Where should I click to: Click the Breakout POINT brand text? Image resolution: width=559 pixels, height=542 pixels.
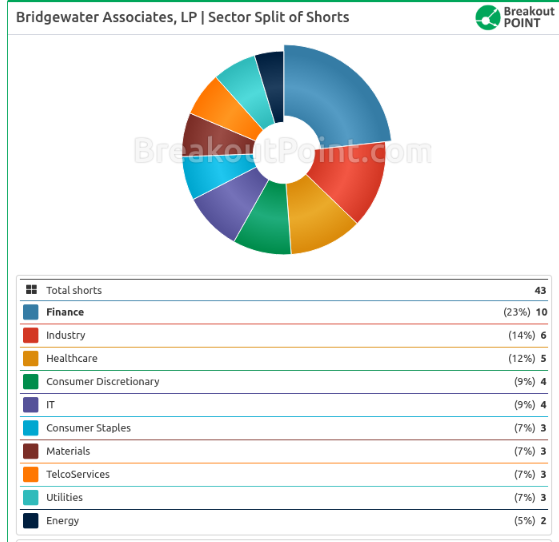pos(529,17)
